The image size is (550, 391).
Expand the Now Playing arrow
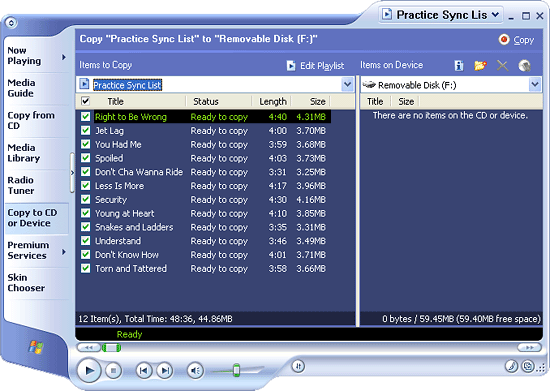click(63, 57)
